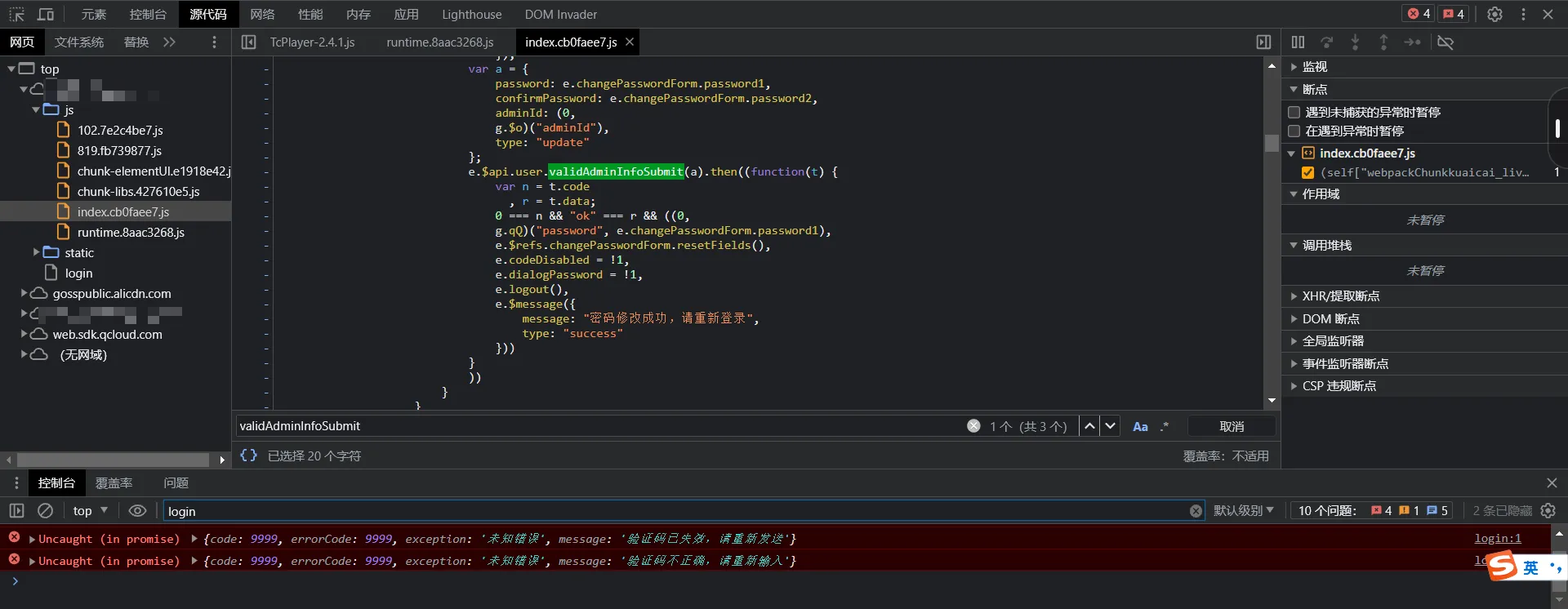
Task: Expand the static folder
Action: click(36, 252)
